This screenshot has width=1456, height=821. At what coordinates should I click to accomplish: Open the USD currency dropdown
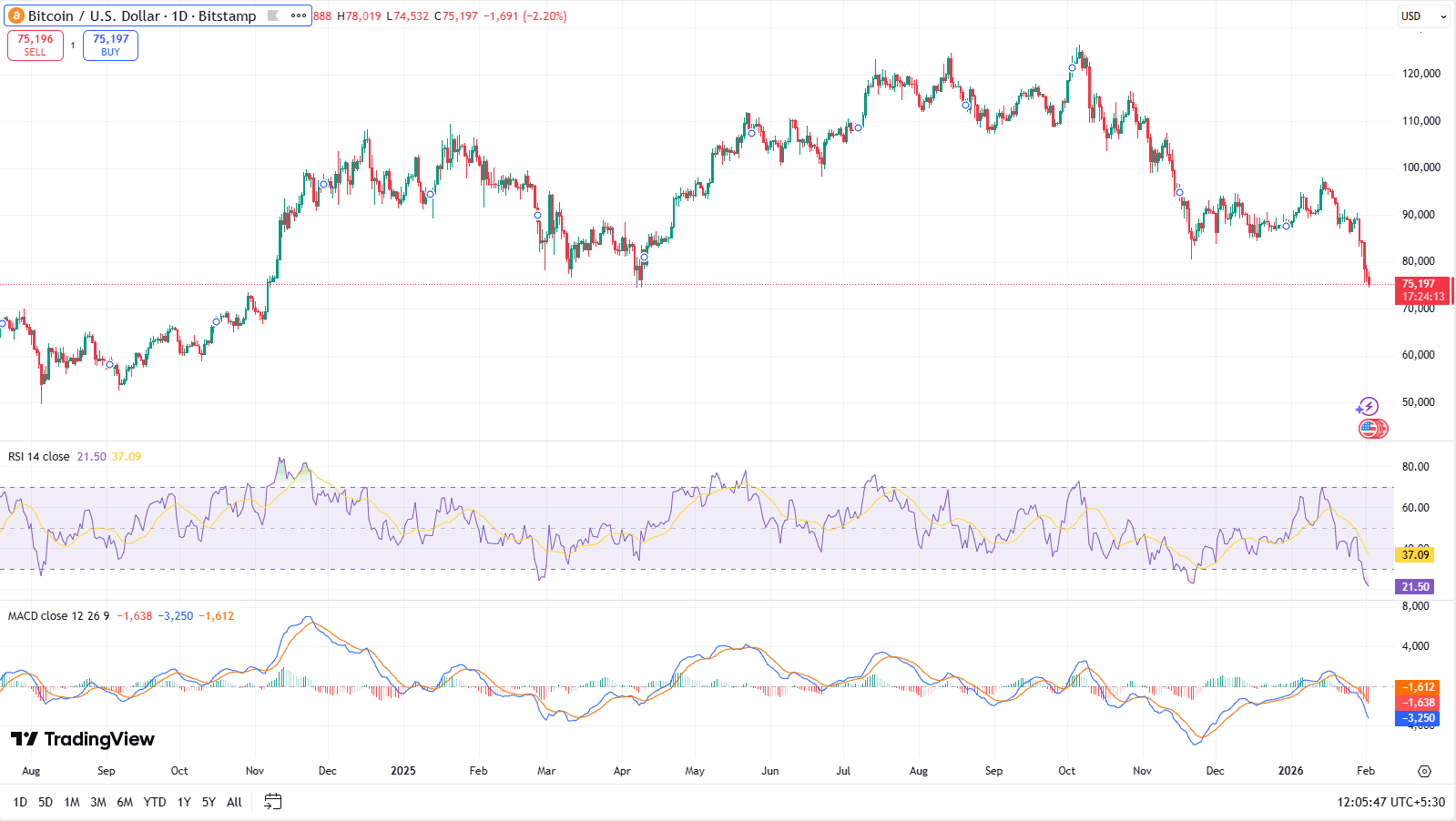1423,16
